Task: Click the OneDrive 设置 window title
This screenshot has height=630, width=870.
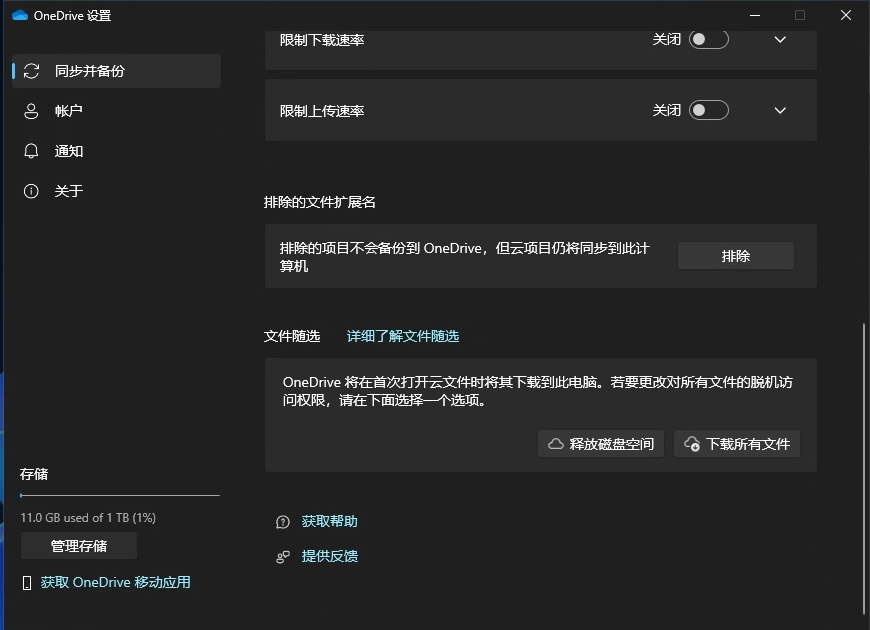Action: [x=72, y=16]
